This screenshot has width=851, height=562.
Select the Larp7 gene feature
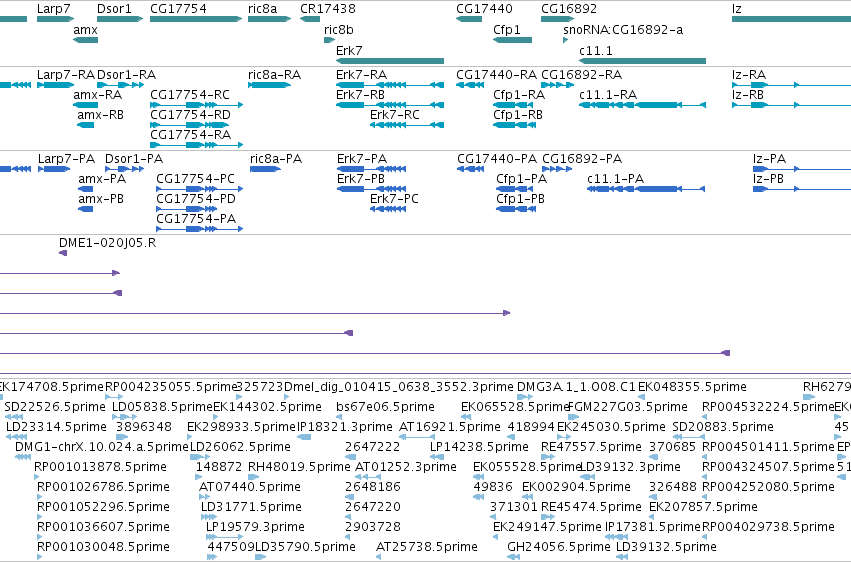[x=55, y=19]
